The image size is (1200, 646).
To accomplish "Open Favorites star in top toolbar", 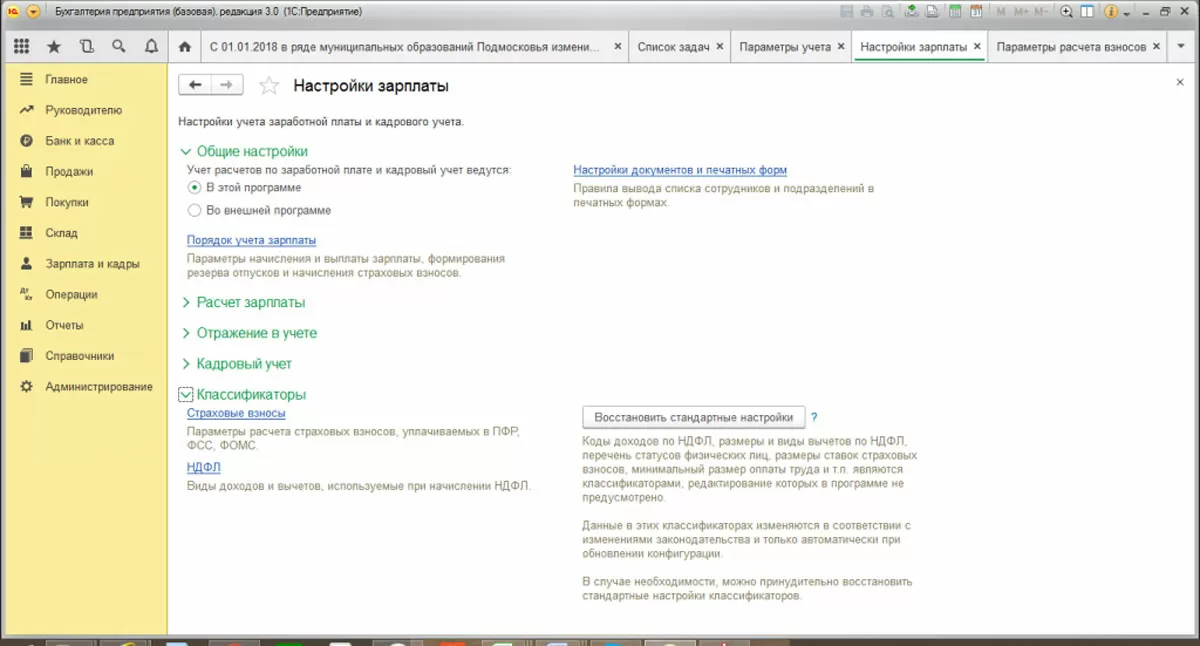I will (54, 46).
